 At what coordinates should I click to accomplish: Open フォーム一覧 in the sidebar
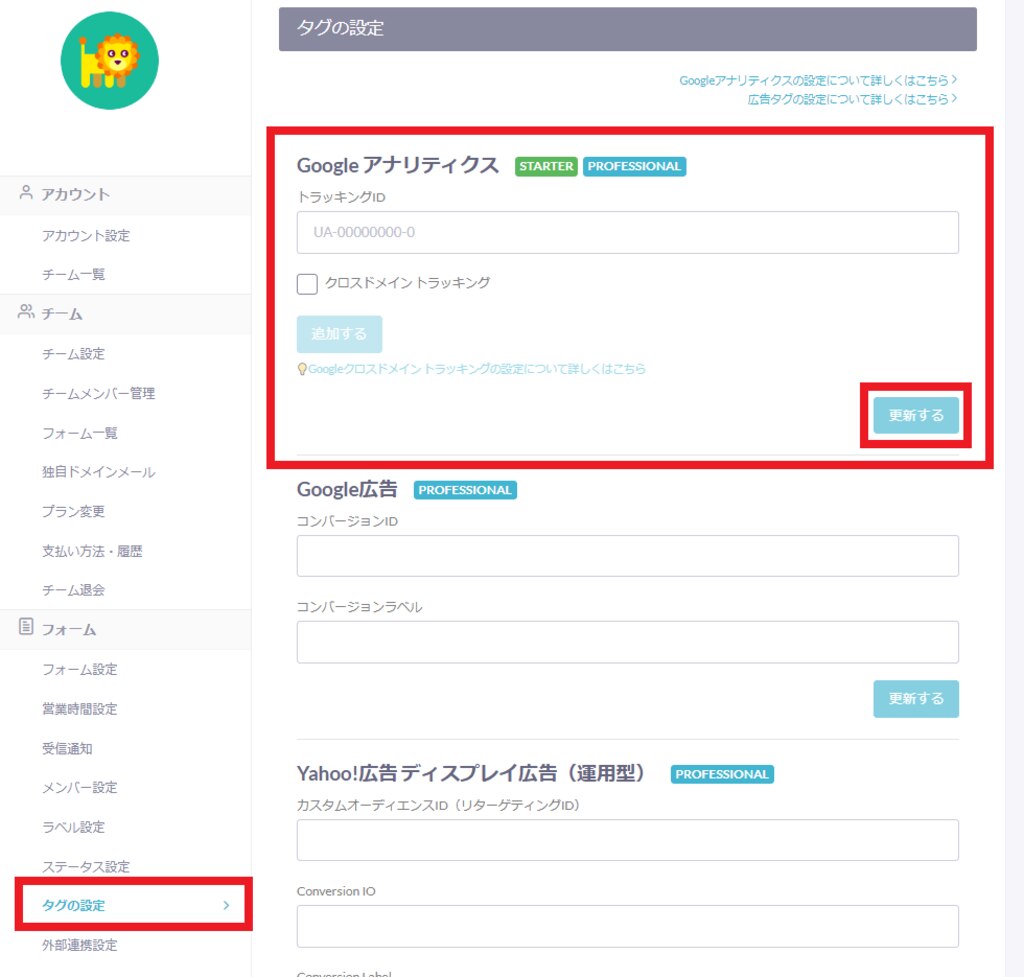point(80,433)
